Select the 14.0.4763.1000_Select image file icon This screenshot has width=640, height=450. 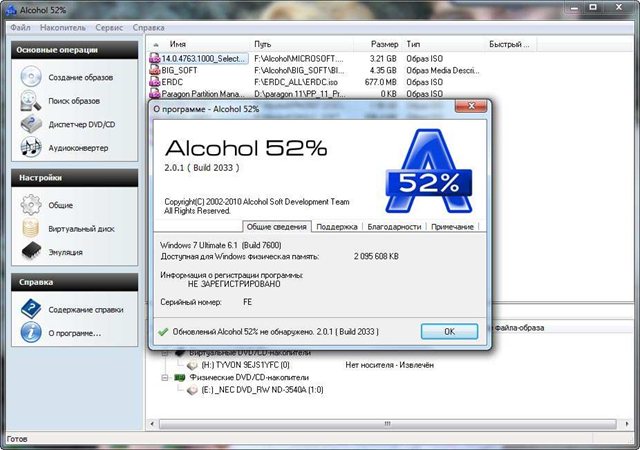pyautogui.click(x=155, y=58)
